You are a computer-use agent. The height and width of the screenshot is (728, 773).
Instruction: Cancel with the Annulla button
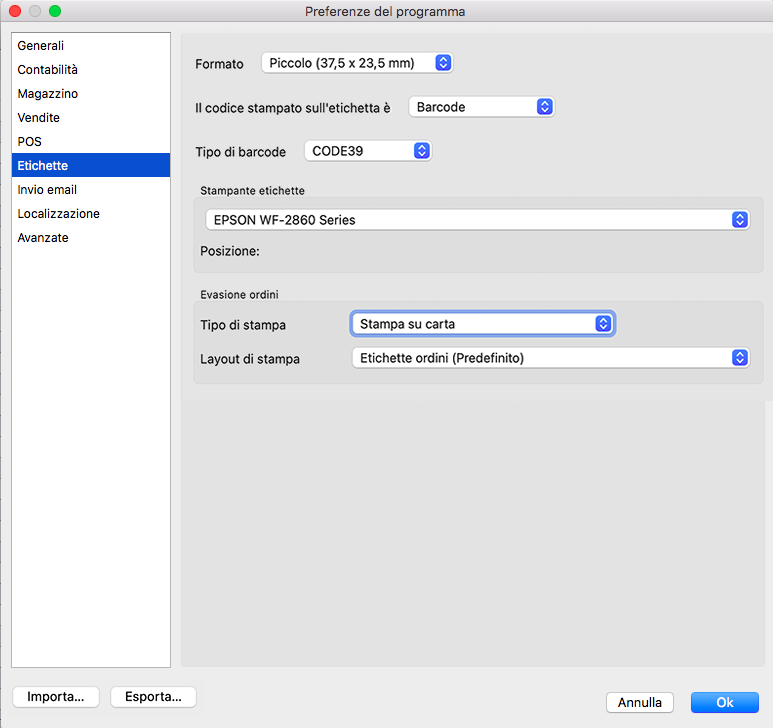[x=640, y=703]
